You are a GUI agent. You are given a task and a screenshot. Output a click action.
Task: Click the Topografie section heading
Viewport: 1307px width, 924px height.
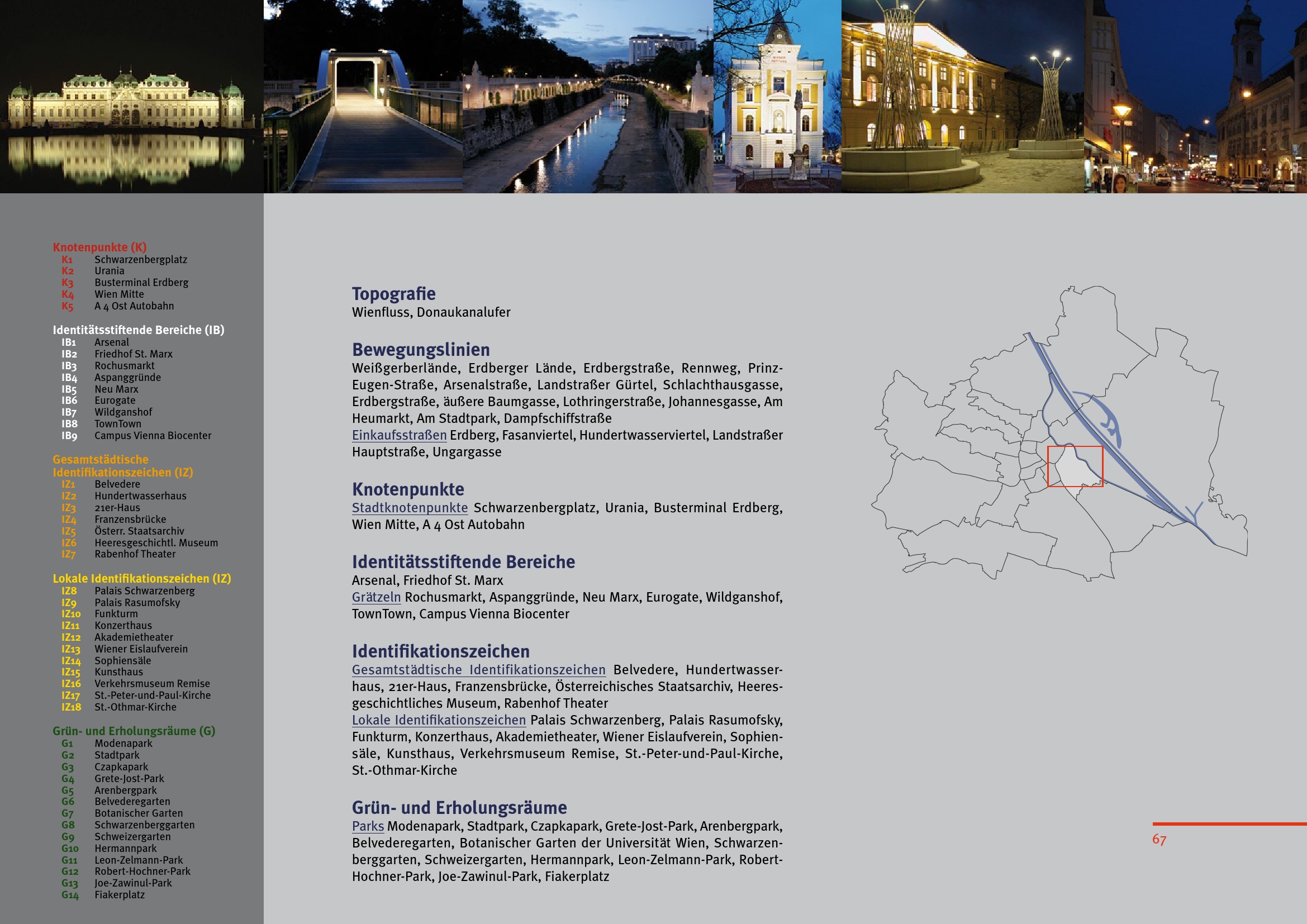[x=393, y=294]
